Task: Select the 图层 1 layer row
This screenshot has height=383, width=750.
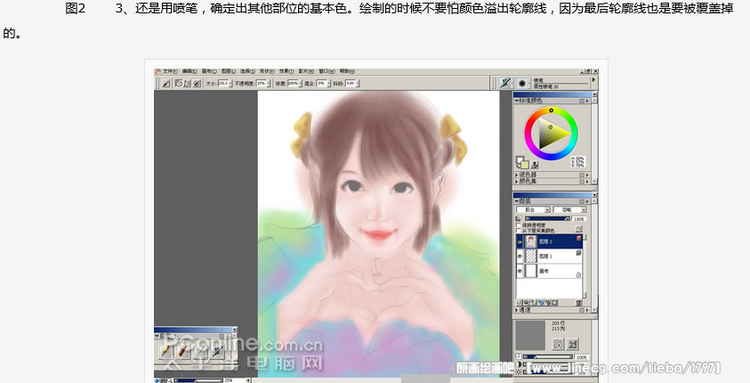Action: [549, 256]
